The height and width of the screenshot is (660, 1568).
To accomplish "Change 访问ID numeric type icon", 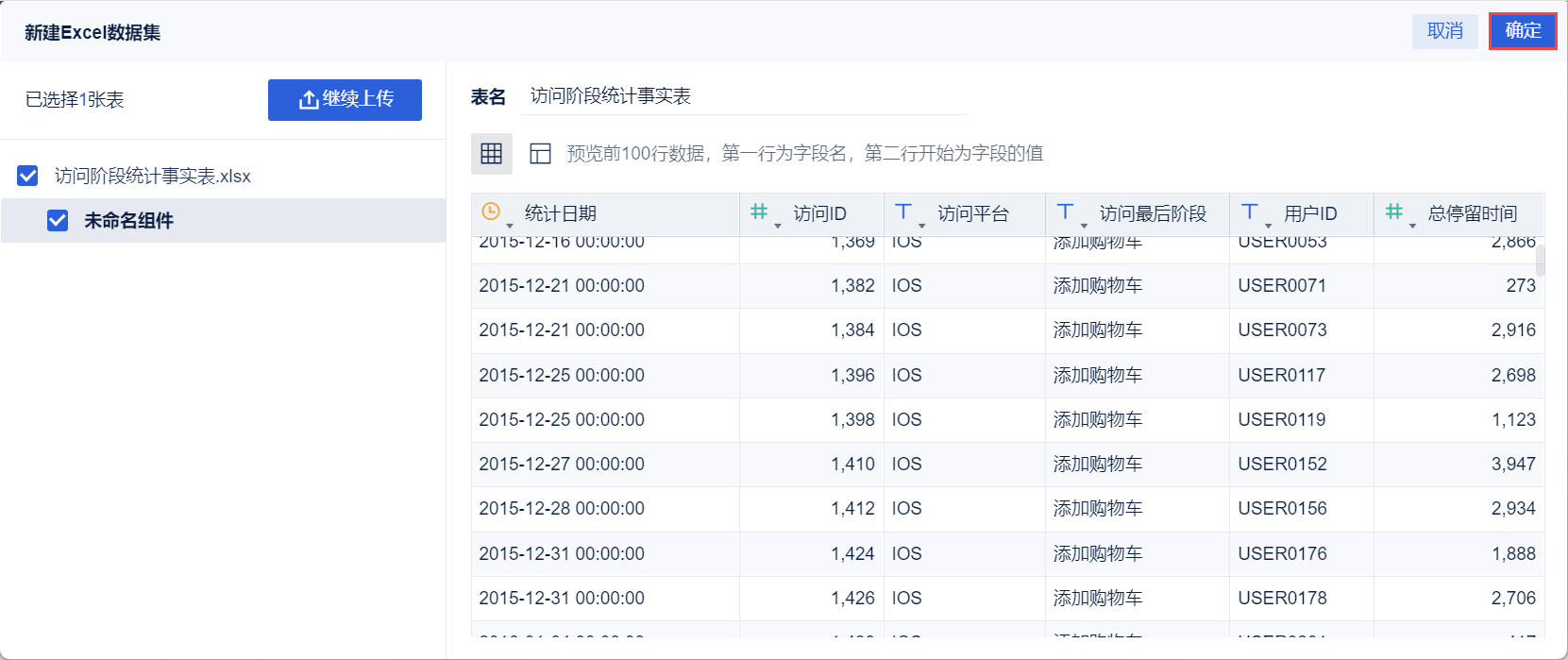I will point(759,212).
